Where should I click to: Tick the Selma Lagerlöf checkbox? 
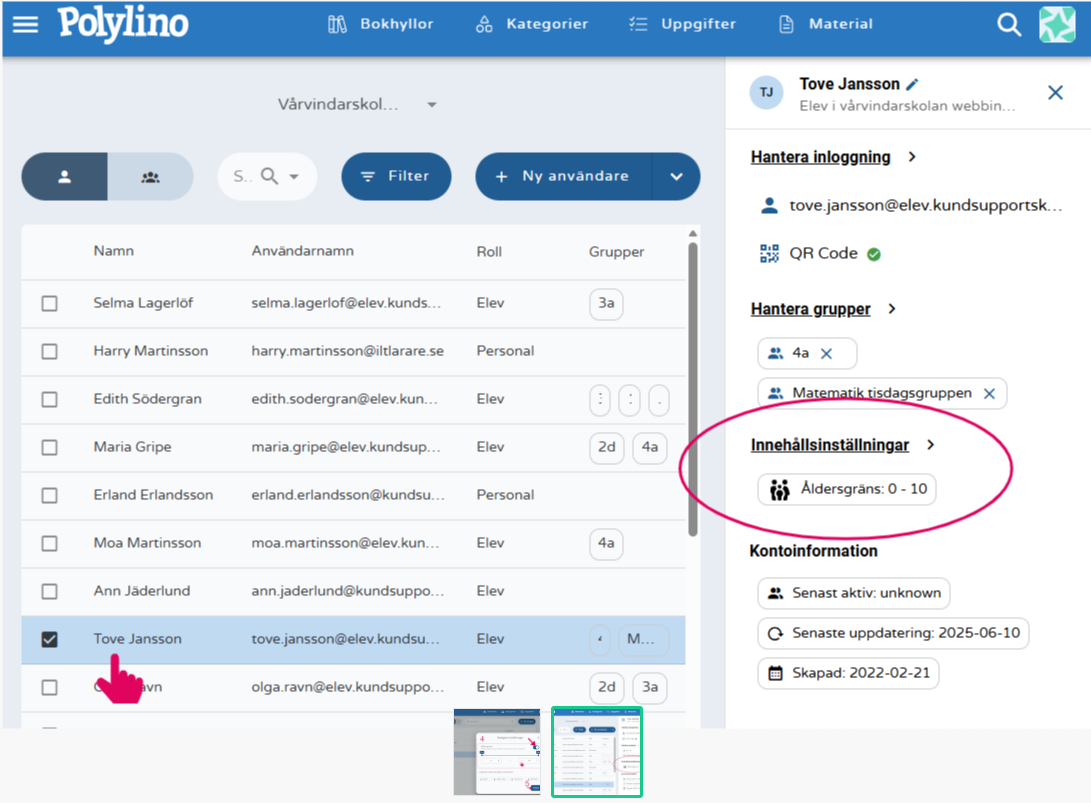(x=49, y=303)
